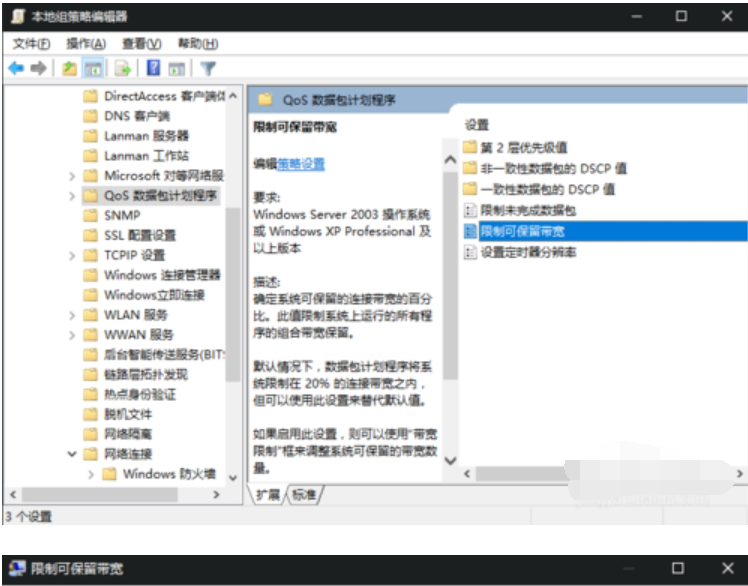Click the blue Back arrow in toolbar
Image resolution: width=748 pixels, height=586 pixels.
16,69
